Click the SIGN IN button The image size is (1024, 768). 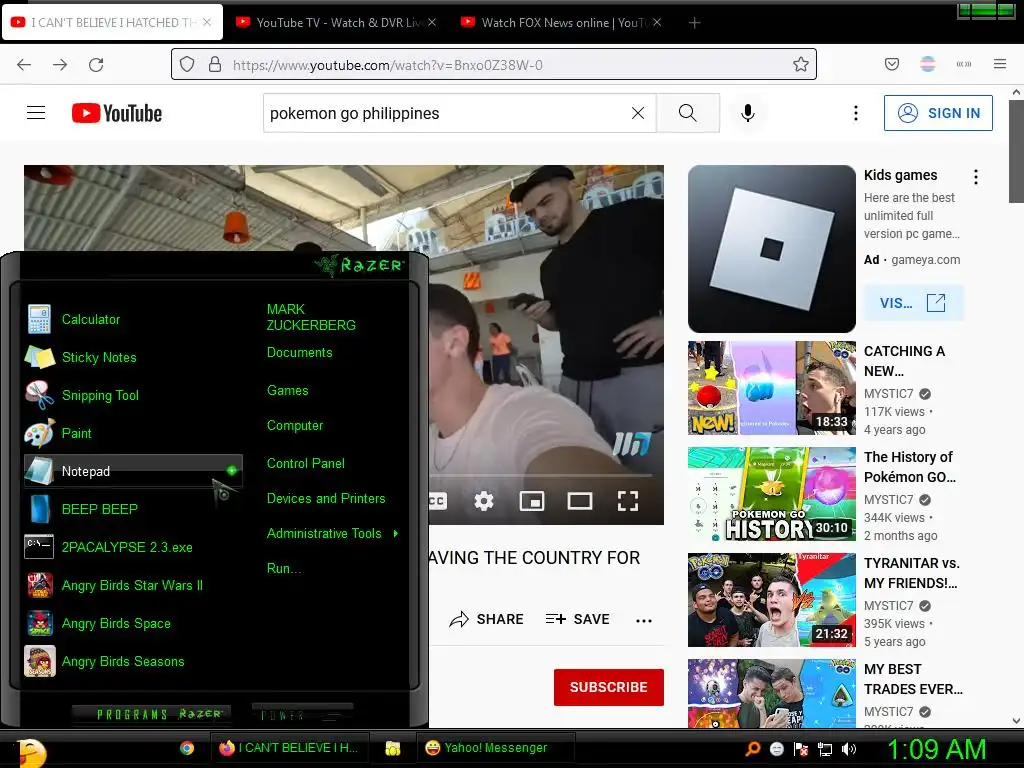pyautogui.click(x=938, y=113)
